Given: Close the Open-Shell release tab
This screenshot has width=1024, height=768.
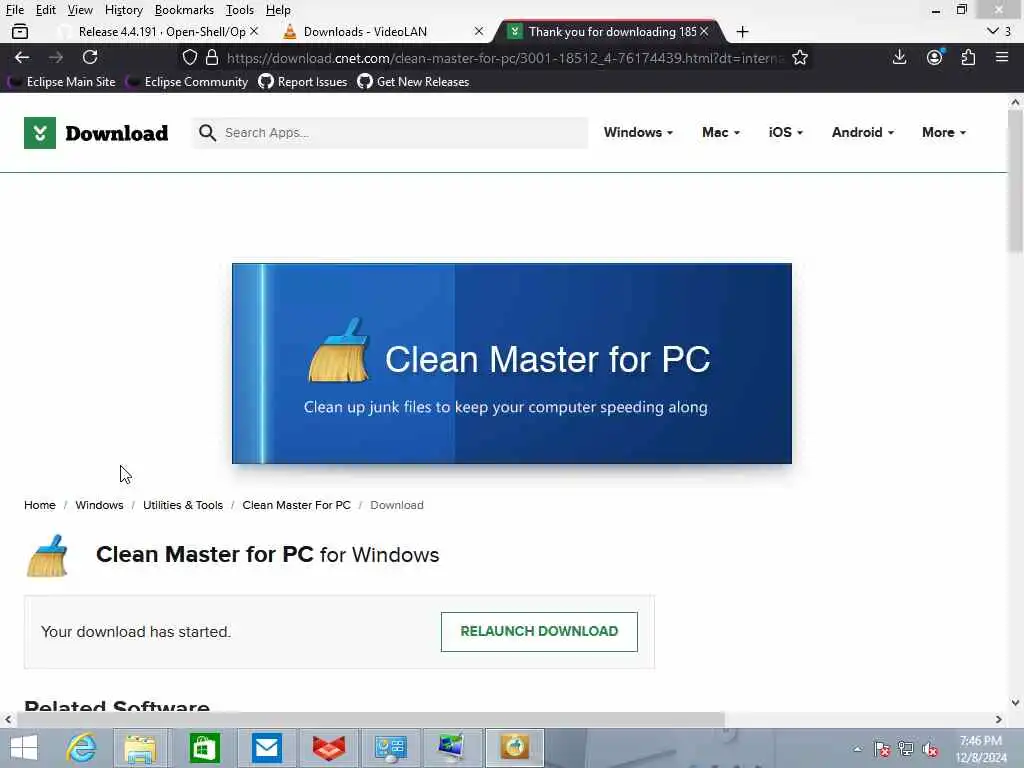Looking at the screenshot, I should tap(254, 31).
